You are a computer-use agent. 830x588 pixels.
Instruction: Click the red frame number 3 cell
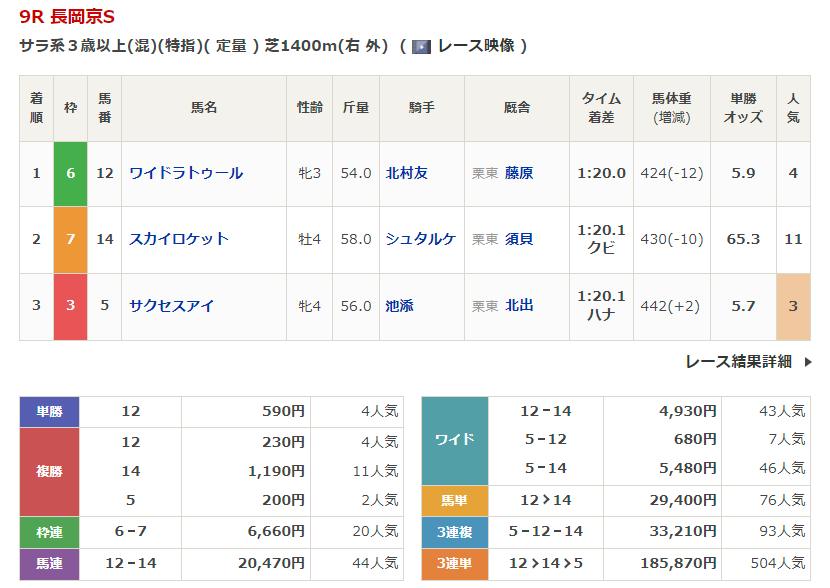pyautogui.click(x=71, y=306)
